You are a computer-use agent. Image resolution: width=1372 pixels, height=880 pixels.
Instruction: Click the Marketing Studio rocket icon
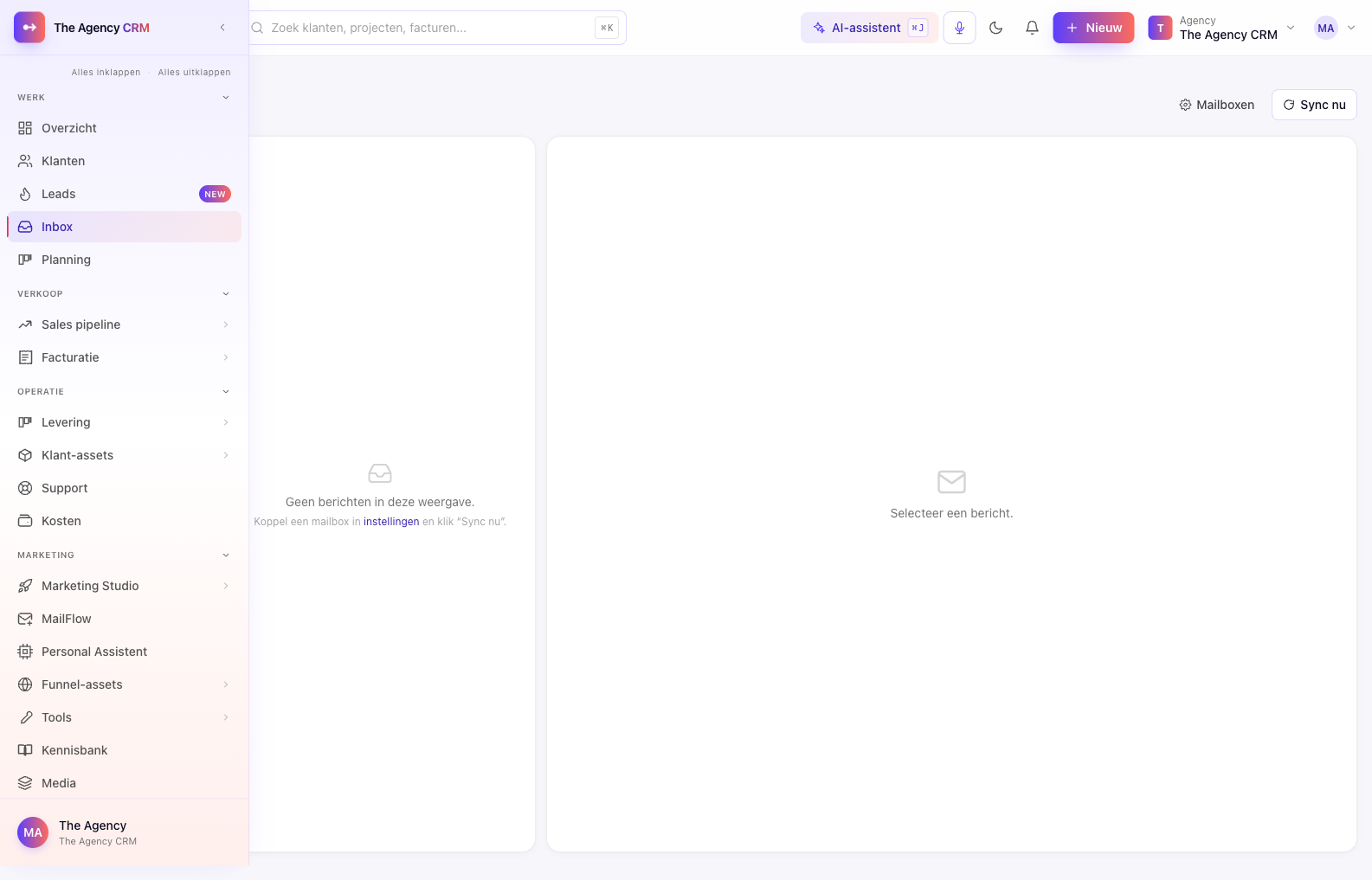point(25,586)
